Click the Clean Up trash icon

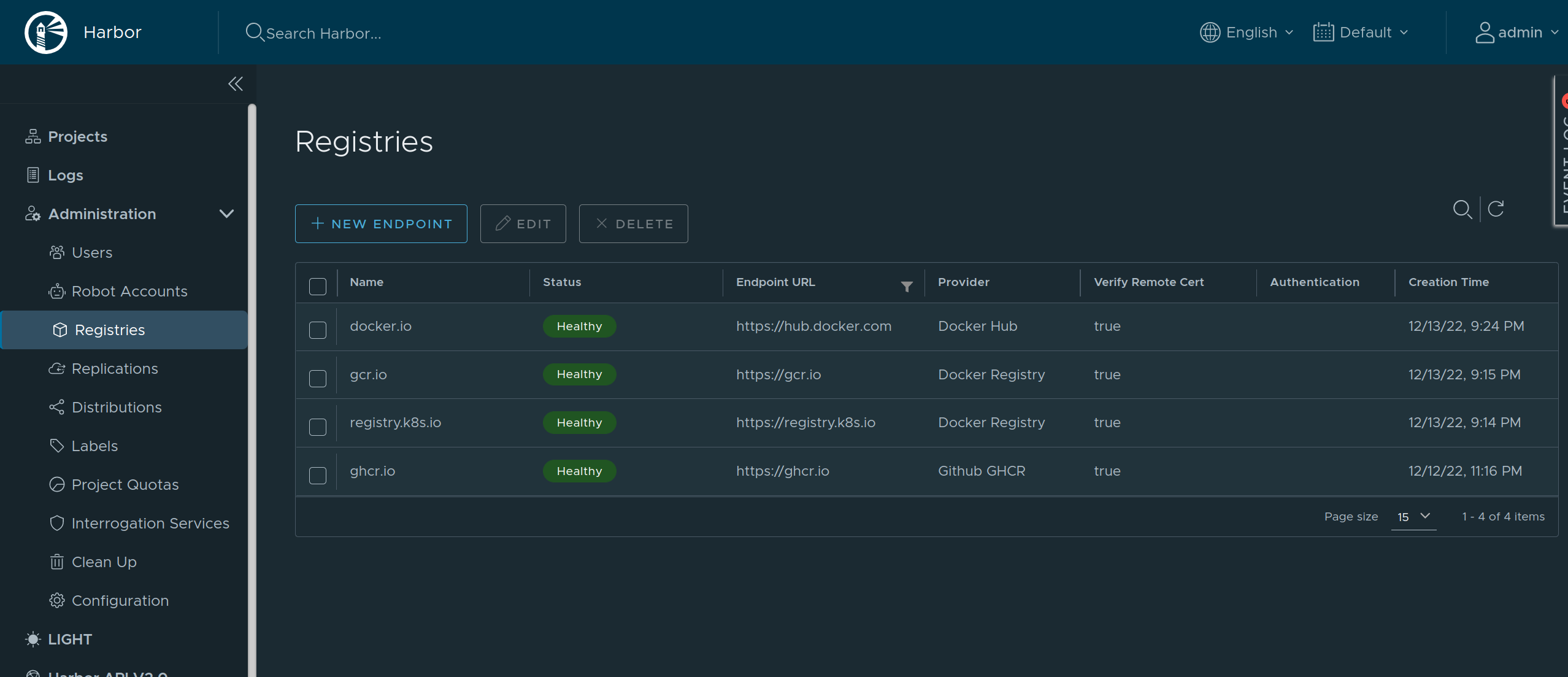point(57,562)
